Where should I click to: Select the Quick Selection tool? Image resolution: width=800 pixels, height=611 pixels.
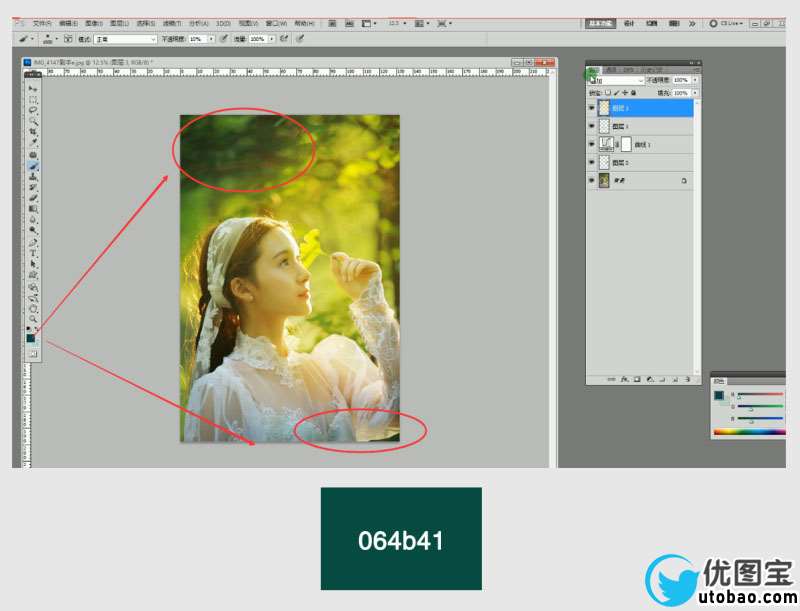coord(33,121)
